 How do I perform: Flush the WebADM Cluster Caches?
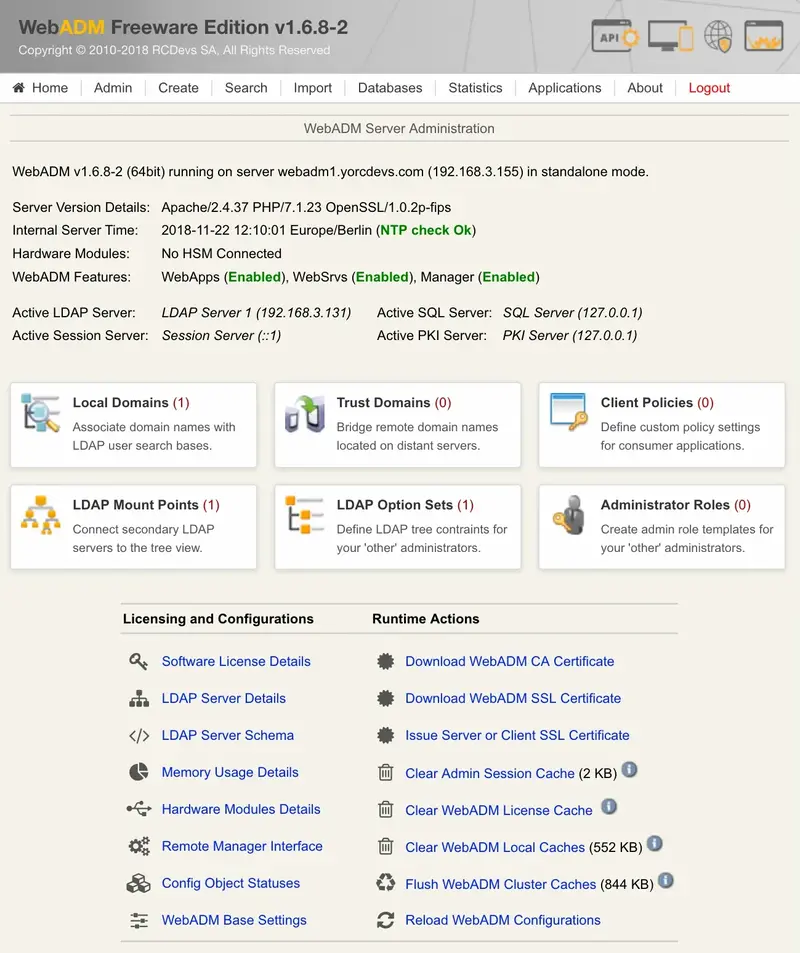pyautogui.click(x=501, y=884)
